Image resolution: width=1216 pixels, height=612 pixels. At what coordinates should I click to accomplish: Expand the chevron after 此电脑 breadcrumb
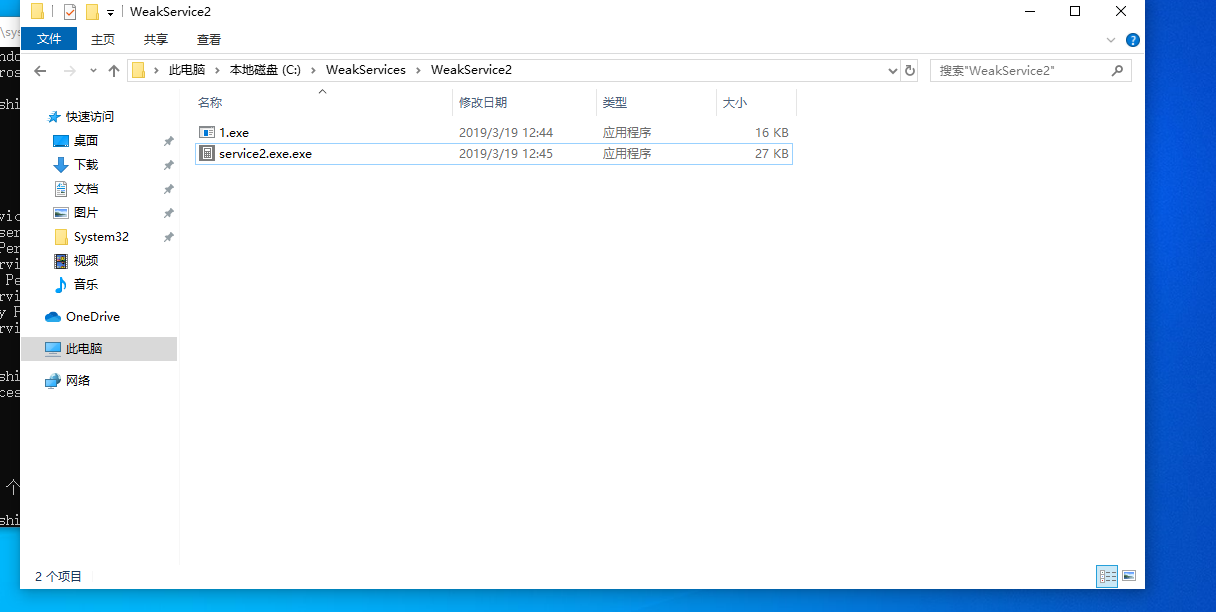click(x=218, y=70)
